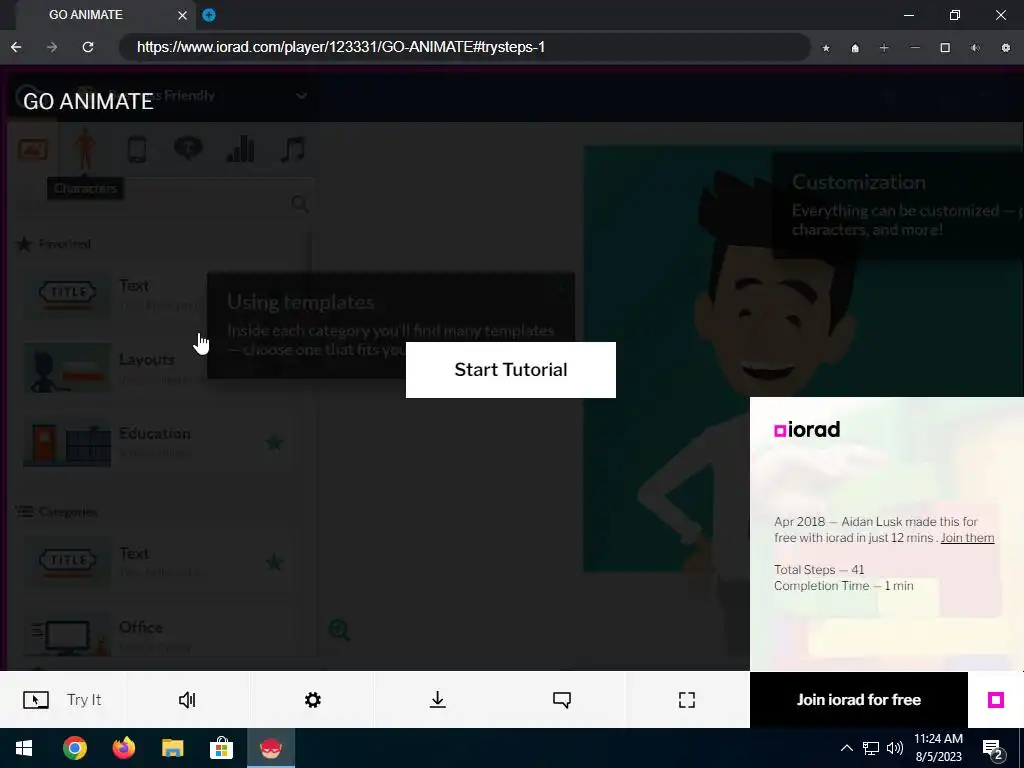
Task: Show hidden system tray icons
Action: coord(846,748)
